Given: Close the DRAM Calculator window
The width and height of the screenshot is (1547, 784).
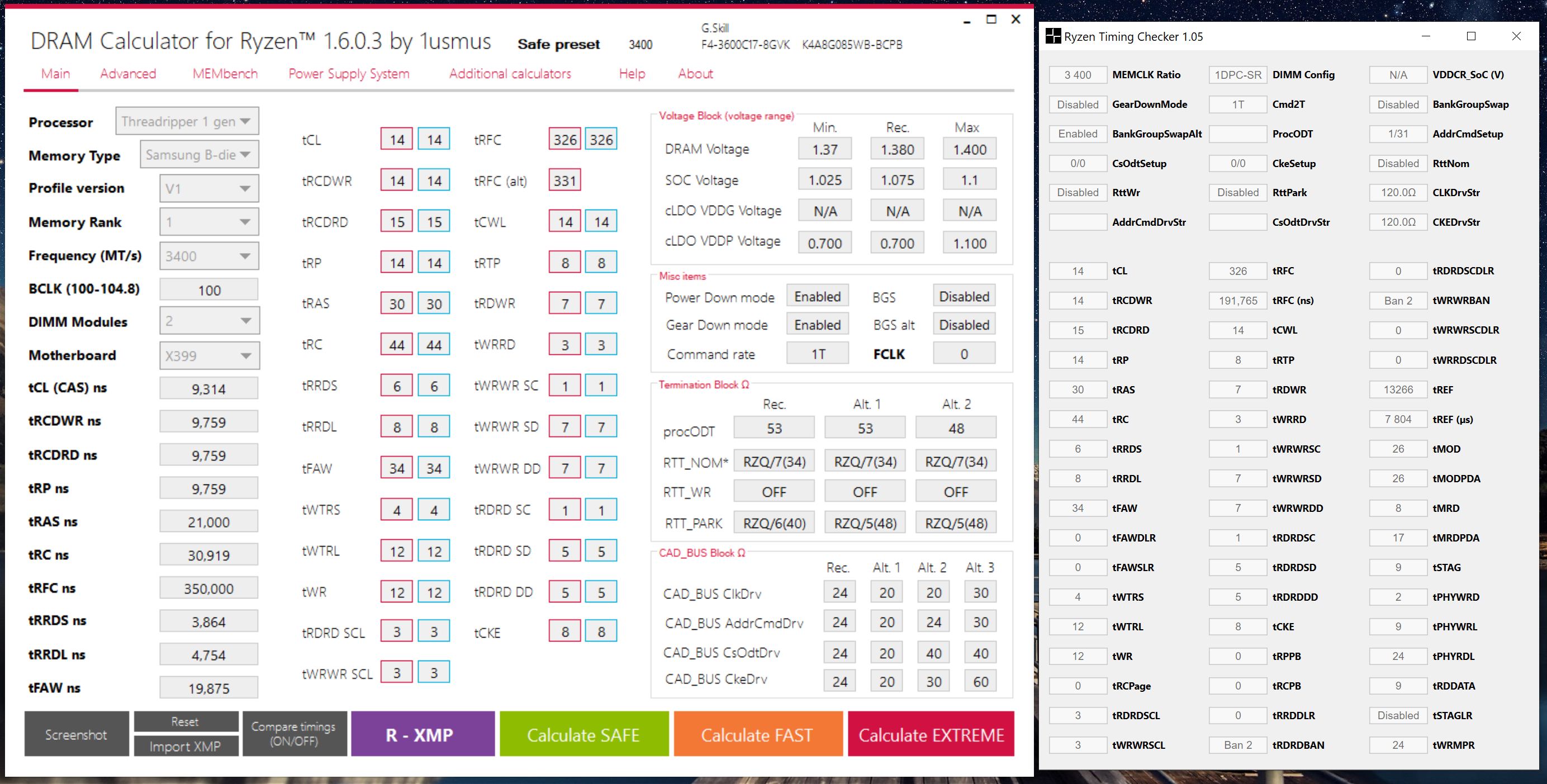Looking at the screenshot, I should (x=1016, y=20).
